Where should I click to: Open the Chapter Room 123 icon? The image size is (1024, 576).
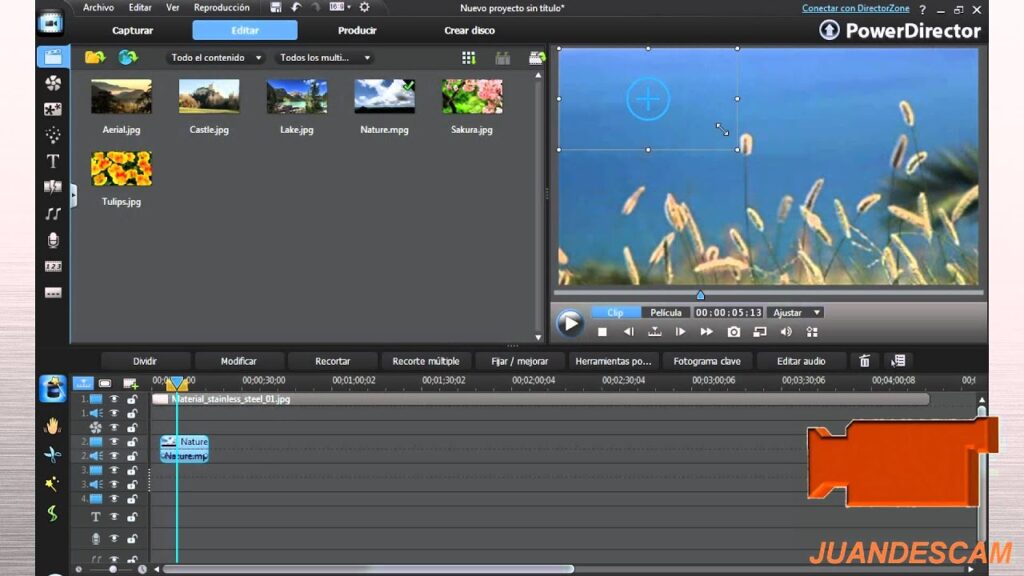coord(53,266)
